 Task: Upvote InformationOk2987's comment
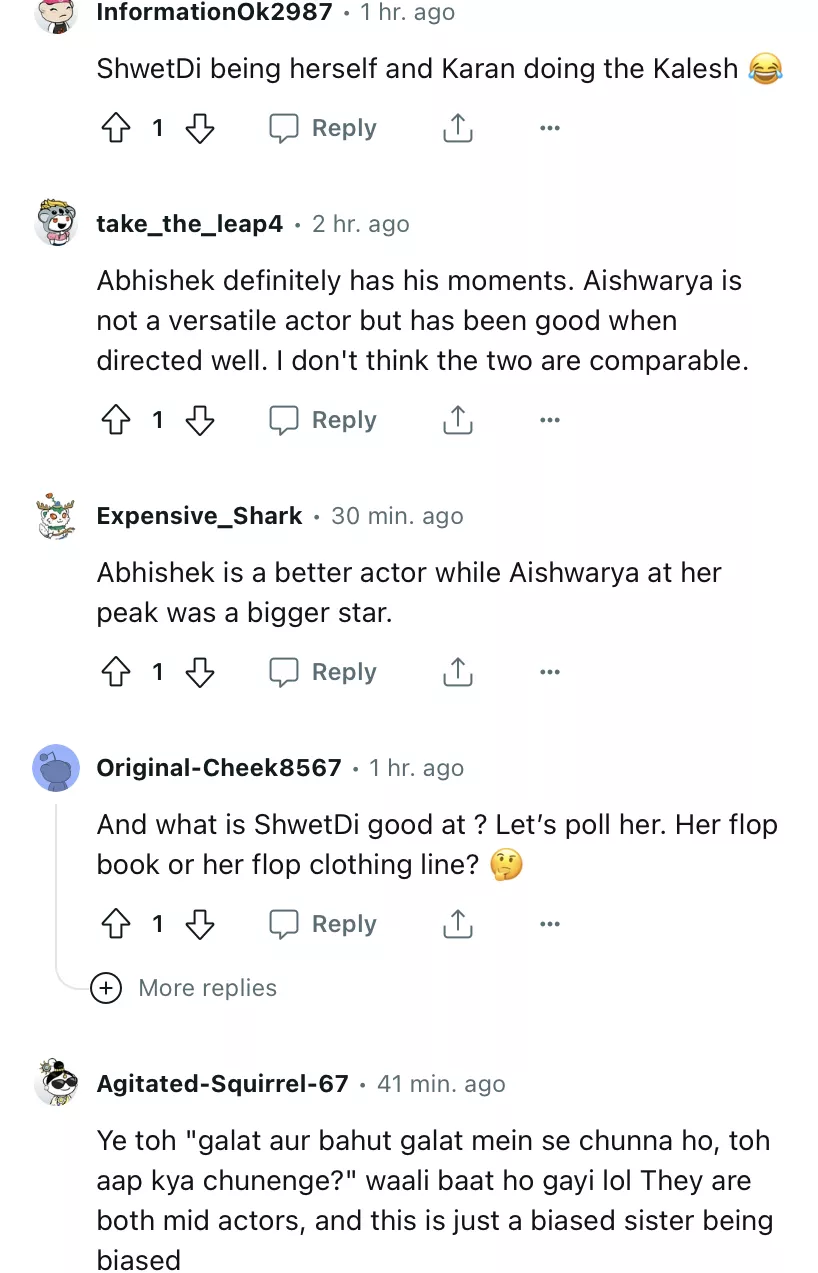tap(116, 128)
